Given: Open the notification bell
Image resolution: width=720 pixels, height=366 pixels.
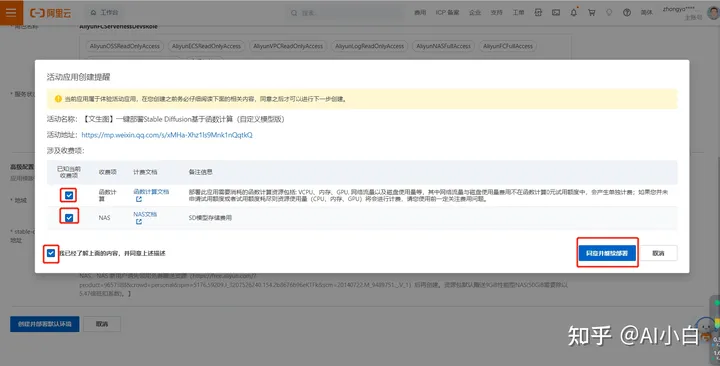Looking at the screenshot, I should click(x=574, y=12).
